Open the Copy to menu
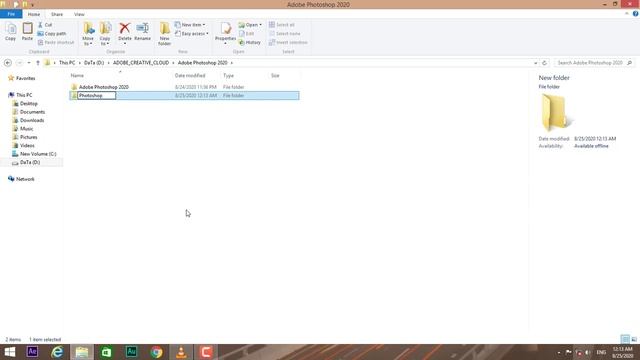640x360 pixels. (105, 34)
